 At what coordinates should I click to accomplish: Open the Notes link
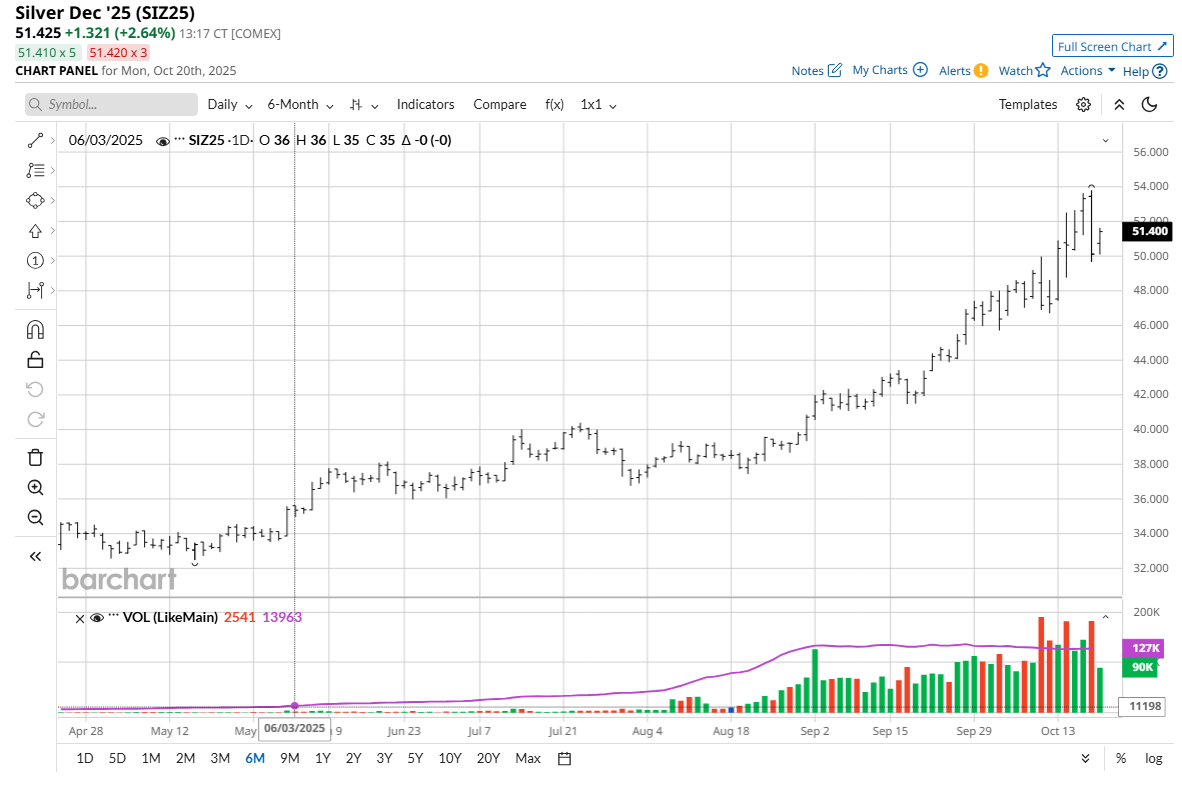tap(807, 71)
